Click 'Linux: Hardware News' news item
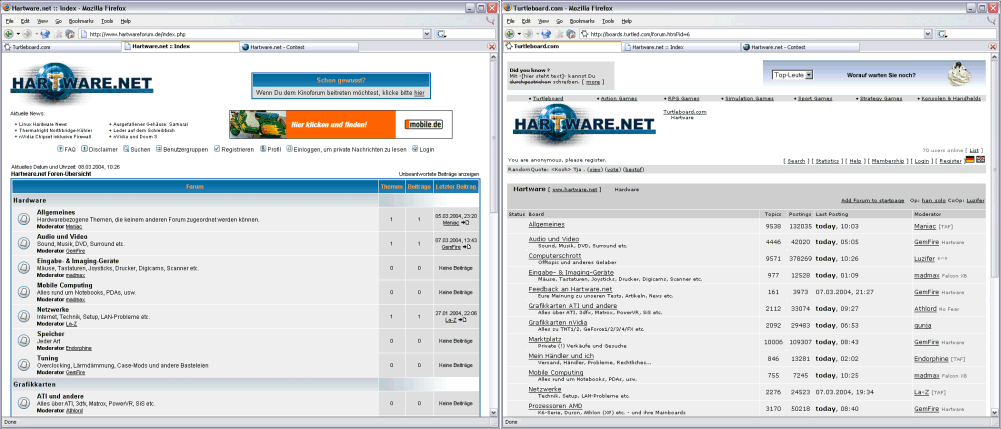 [43, 124]
